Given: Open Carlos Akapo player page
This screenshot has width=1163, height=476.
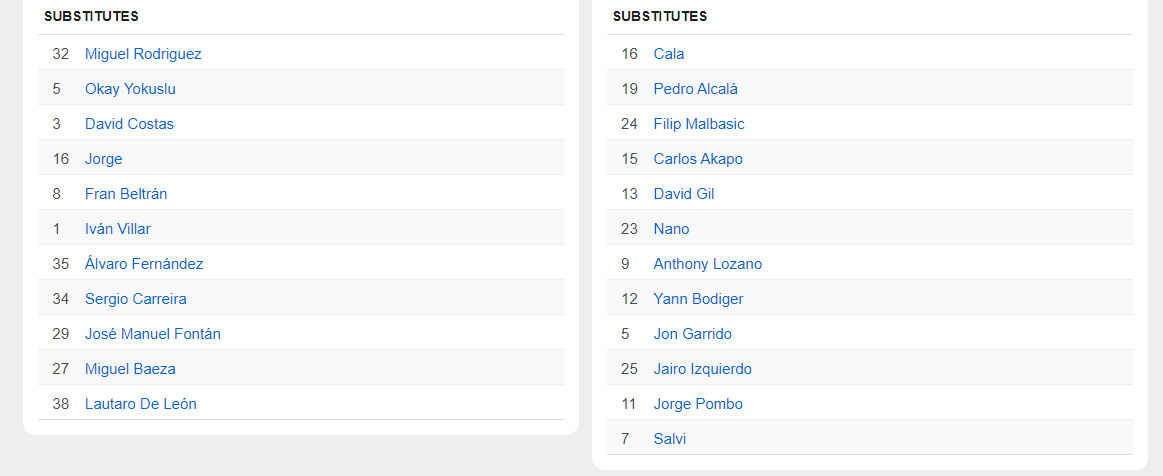Looking at the screenshot, I should click(698, 159).
